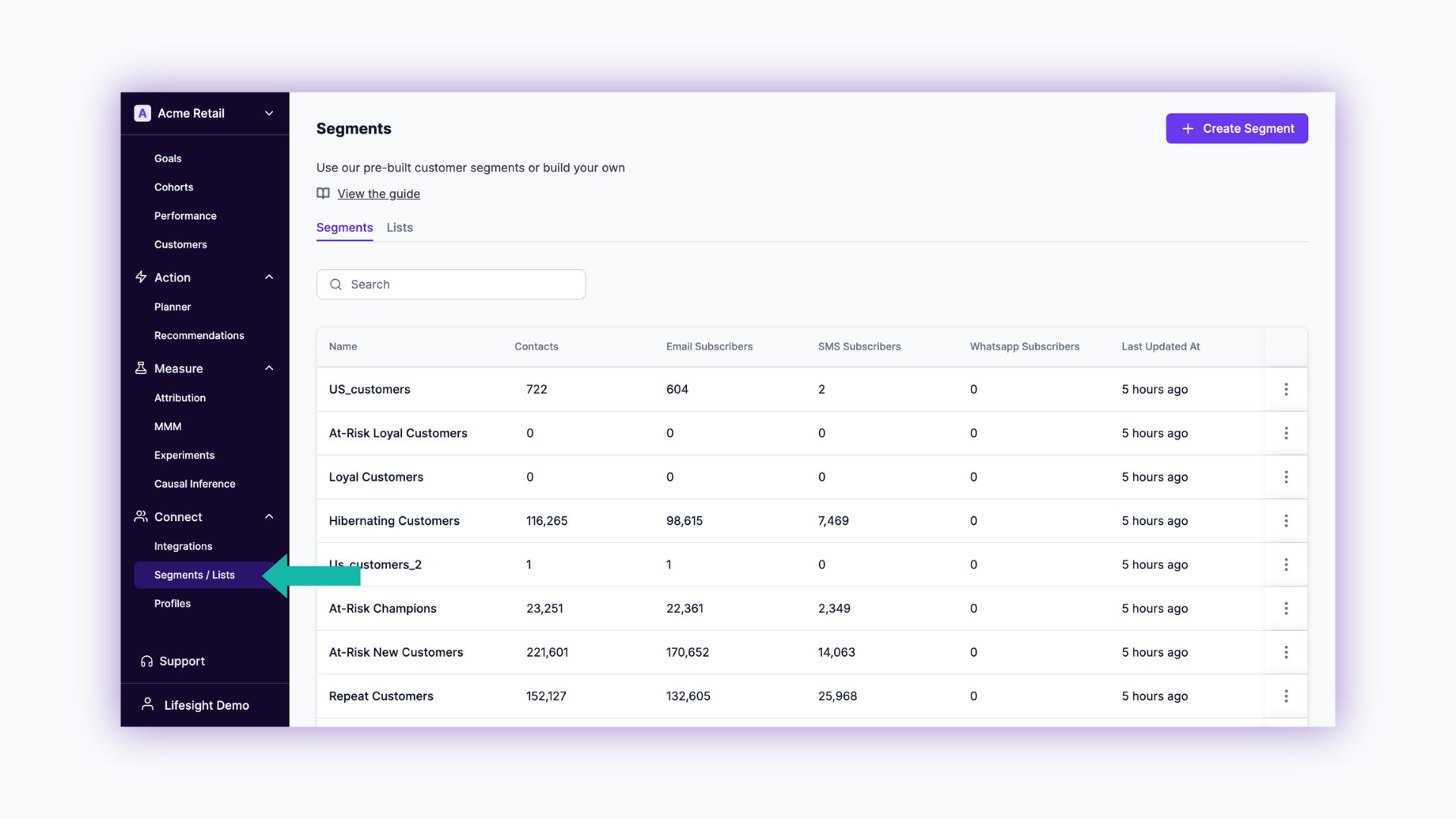Click the lightning bolt Action icon

[x=141, y=278]
